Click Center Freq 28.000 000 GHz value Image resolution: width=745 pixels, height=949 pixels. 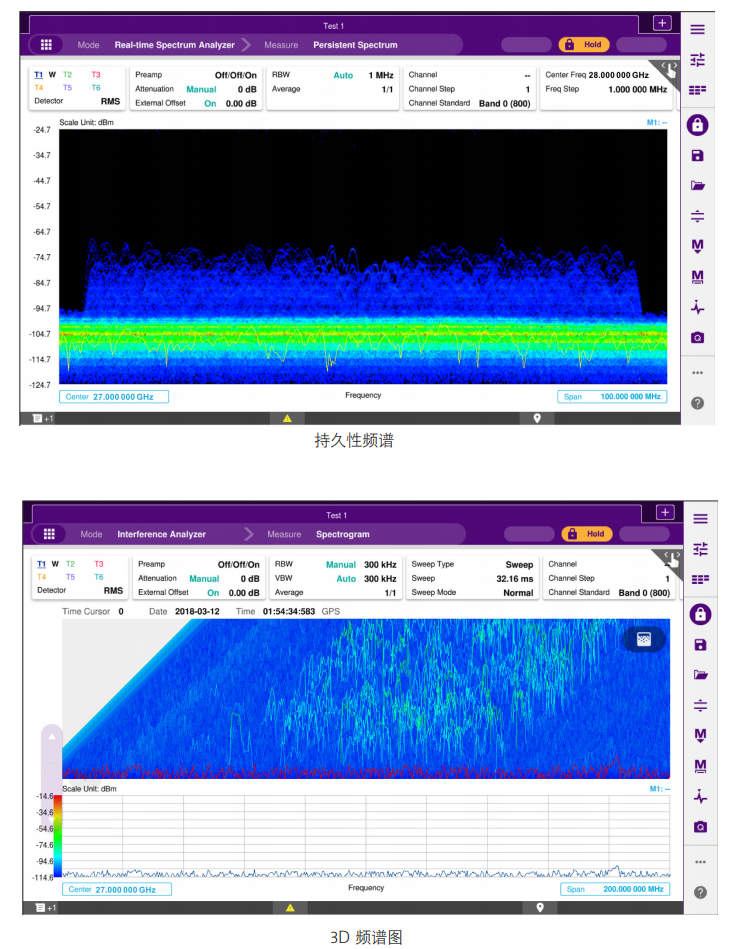(619, 75)
